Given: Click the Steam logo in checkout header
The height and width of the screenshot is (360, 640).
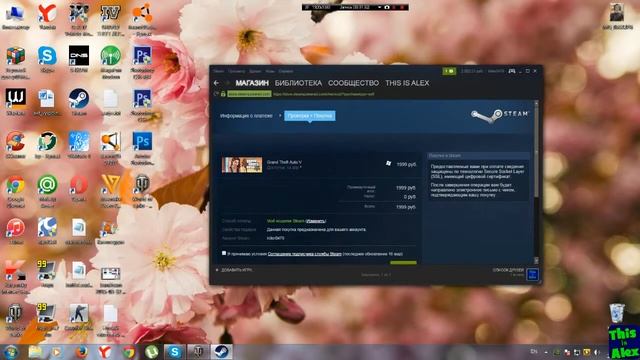Looking at the screenshot, I should tap(500, 115).
